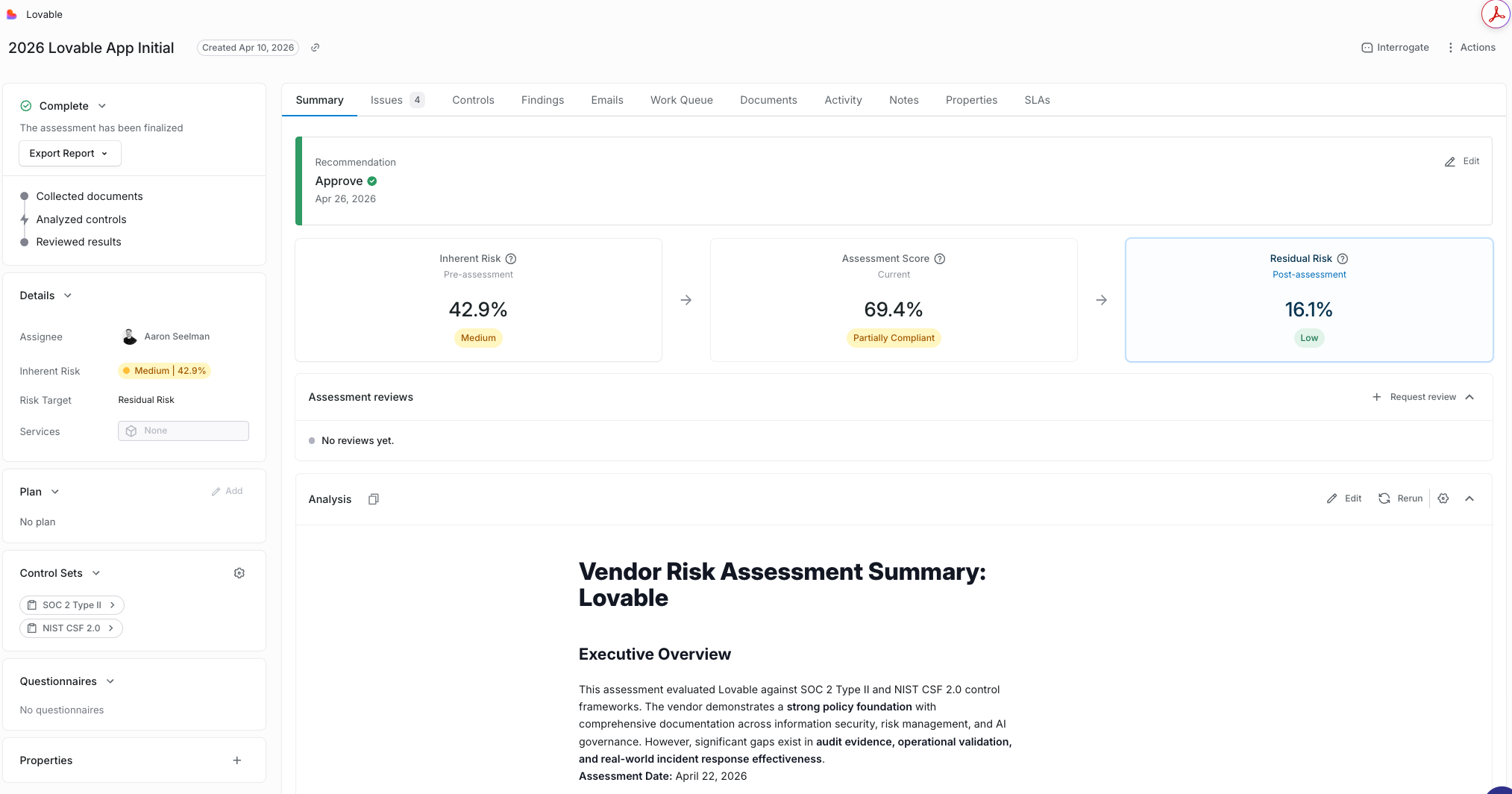Image resolution: width=1512 pixels, height=794 pixels.
Task: Click the Medium | 42.9% inherent risk badge
Action: (164, 371)
